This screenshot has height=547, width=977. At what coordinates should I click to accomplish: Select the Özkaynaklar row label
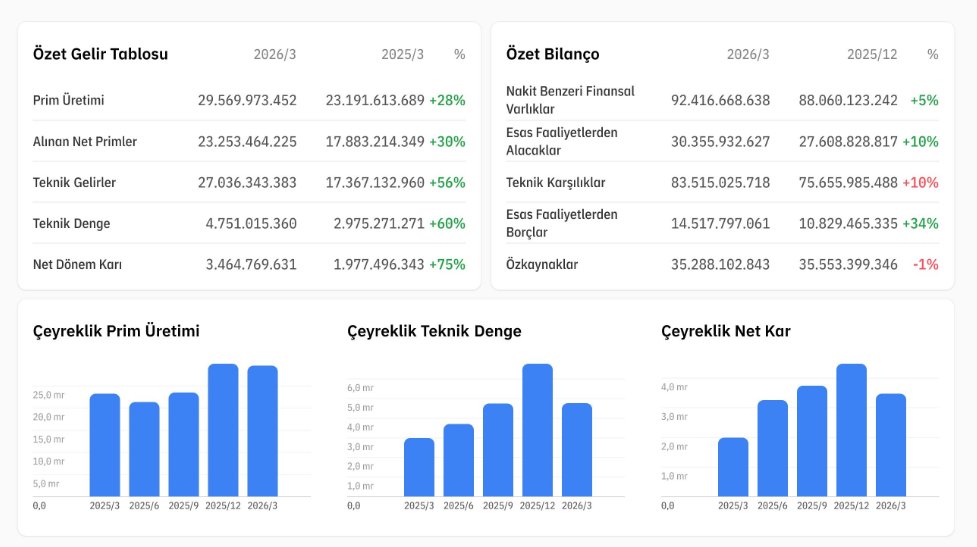[x=542, y=264]
